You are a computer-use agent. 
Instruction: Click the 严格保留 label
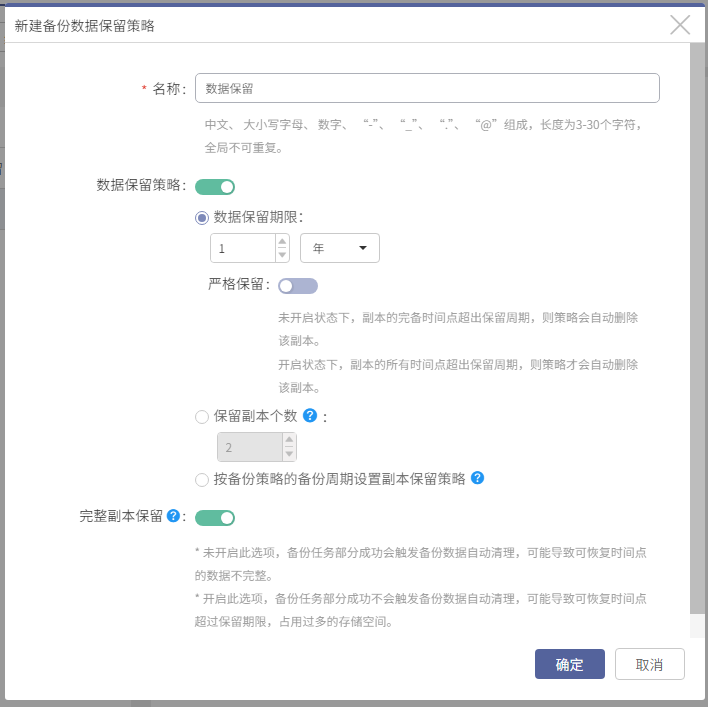(x=239, y=284)
